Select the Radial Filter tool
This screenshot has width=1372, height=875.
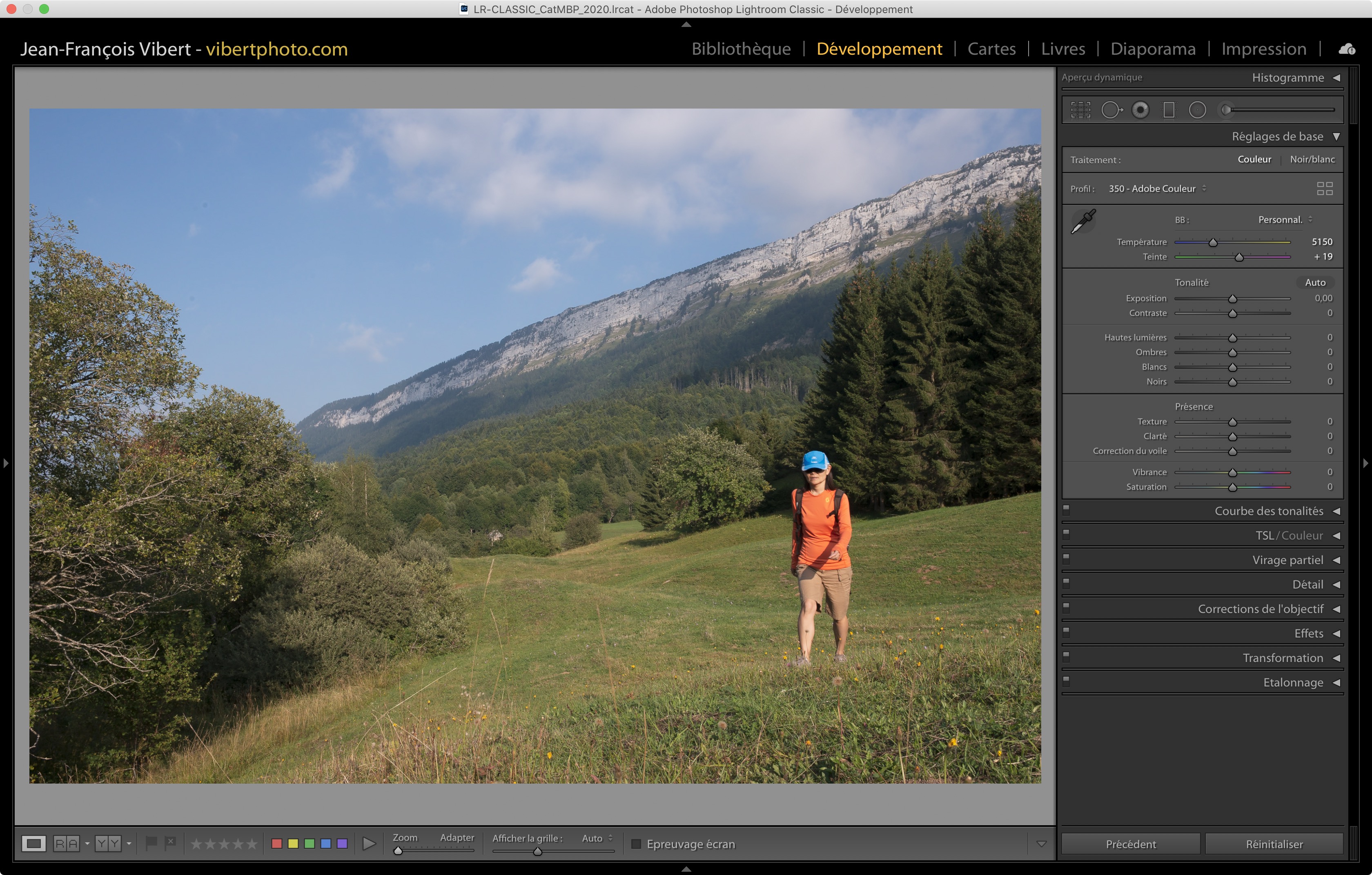click(x=1197, y=110)
